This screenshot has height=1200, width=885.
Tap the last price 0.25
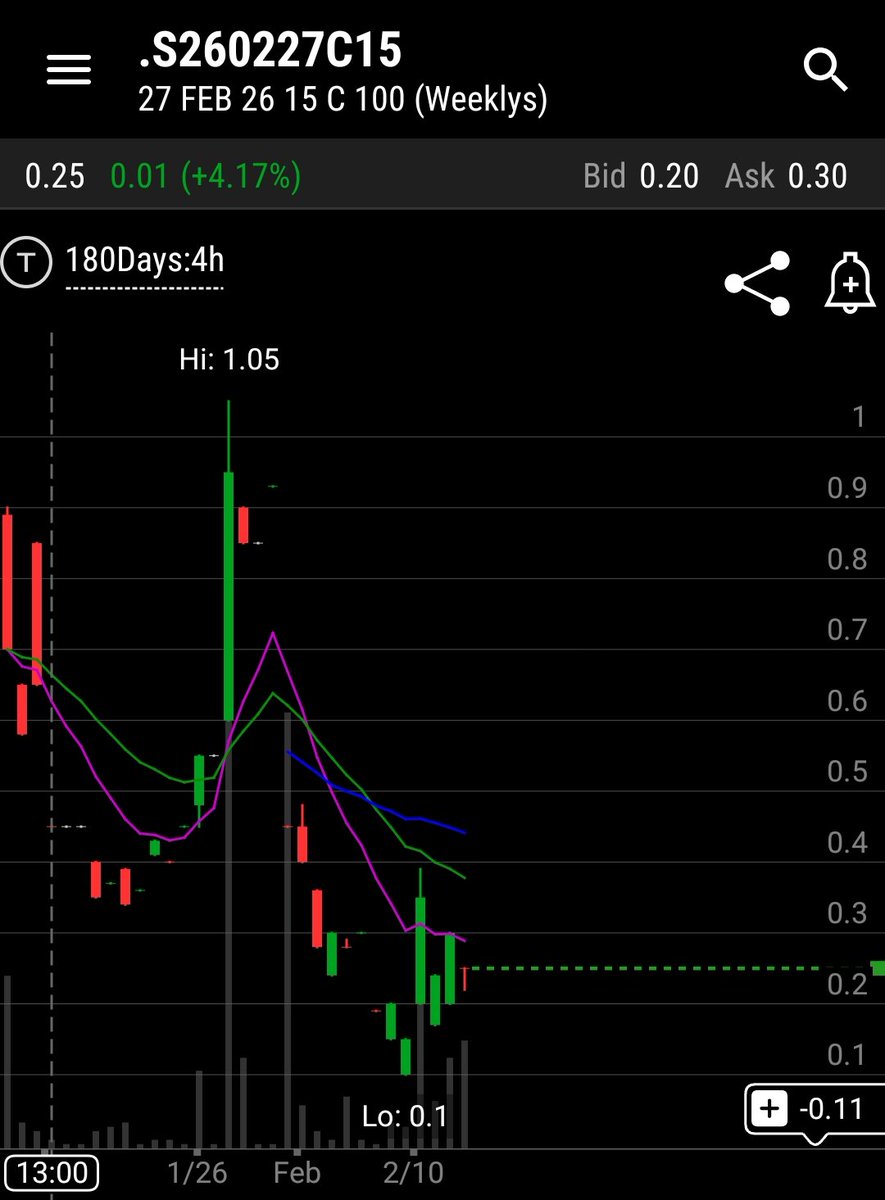(x=55, y=176)
